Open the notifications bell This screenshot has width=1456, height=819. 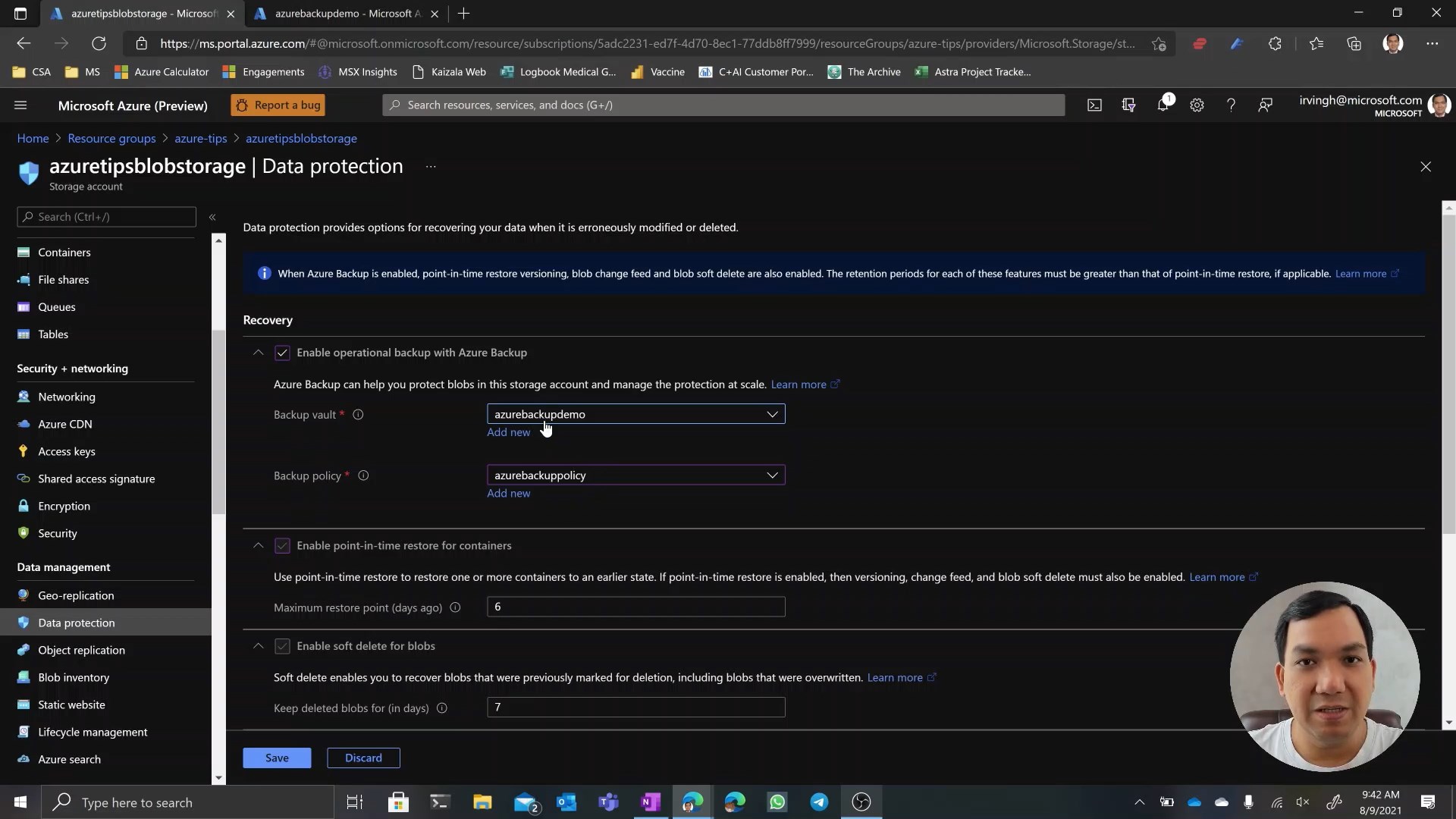coord(1163,105)
